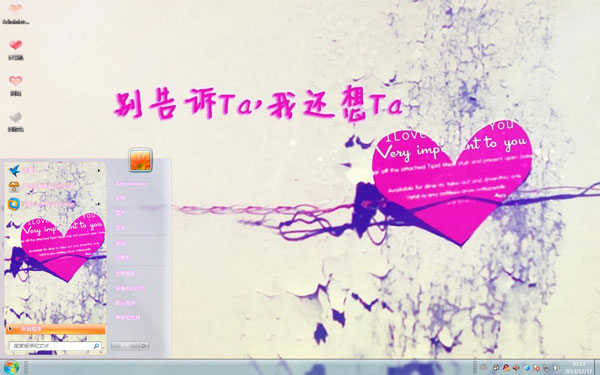Open the shutdown options arrow beside Shut down
The width and height of the screenshot is (600, 375).
tap(144, 346)
